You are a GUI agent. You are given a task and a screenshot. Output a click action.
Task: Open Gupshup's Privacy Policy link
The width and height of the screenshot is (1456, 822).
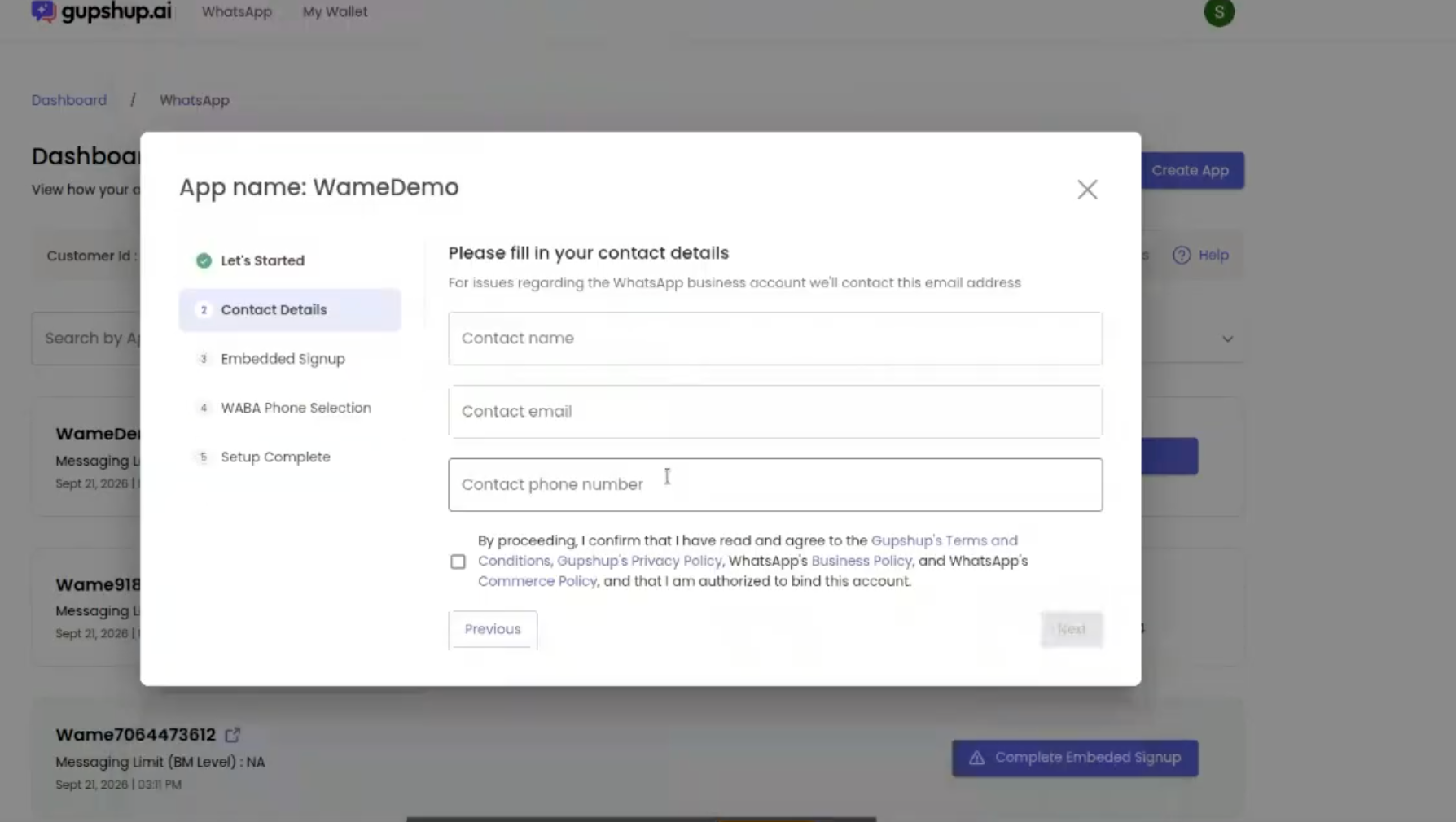[639, 561]
